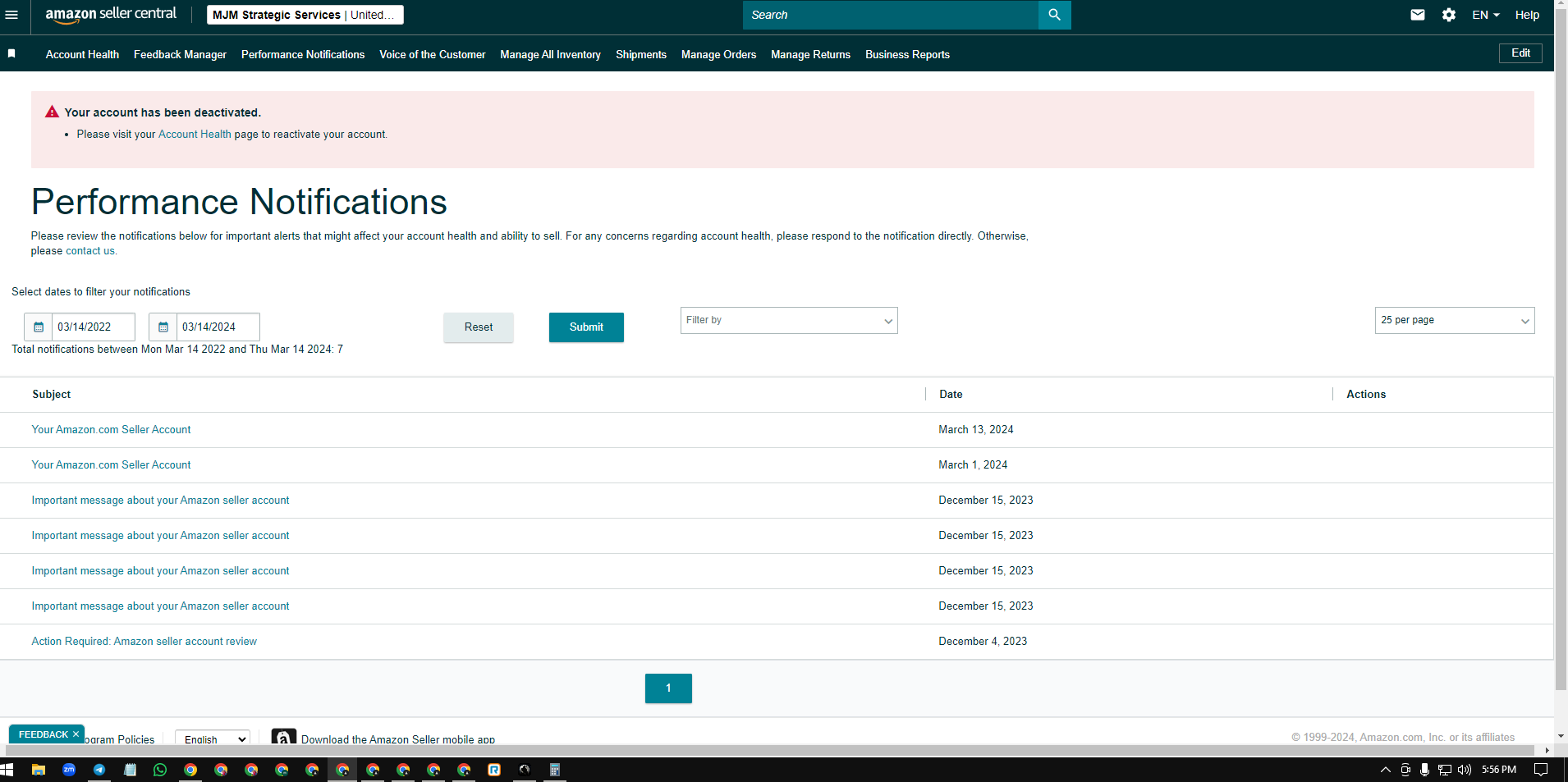This screenshot has height=782, width=1568.
Task: Open the end date calendar picker icon
Action: click(x=163, y=327)
